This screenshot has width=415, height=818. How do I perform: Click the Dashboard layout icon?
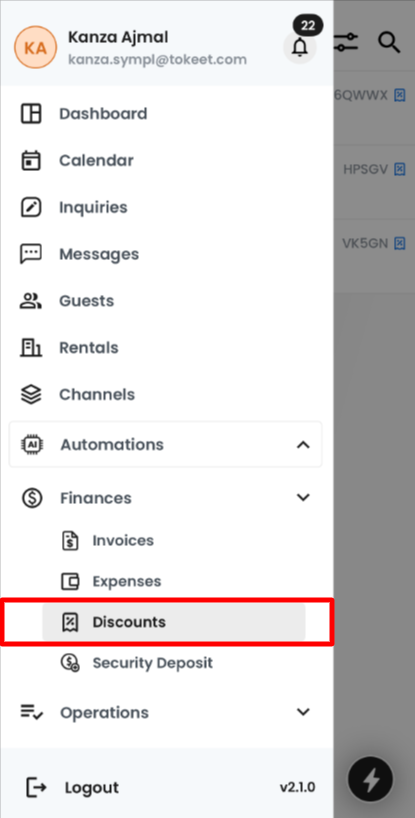pyautogui.click(x=31, y=114)
